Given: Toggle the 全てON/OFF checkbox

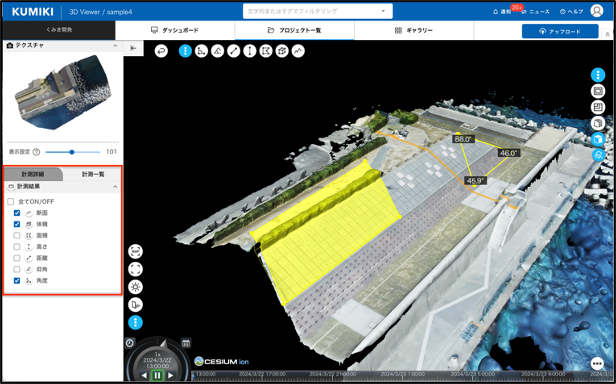Looking at the screenshot, I should pos(11,202).
